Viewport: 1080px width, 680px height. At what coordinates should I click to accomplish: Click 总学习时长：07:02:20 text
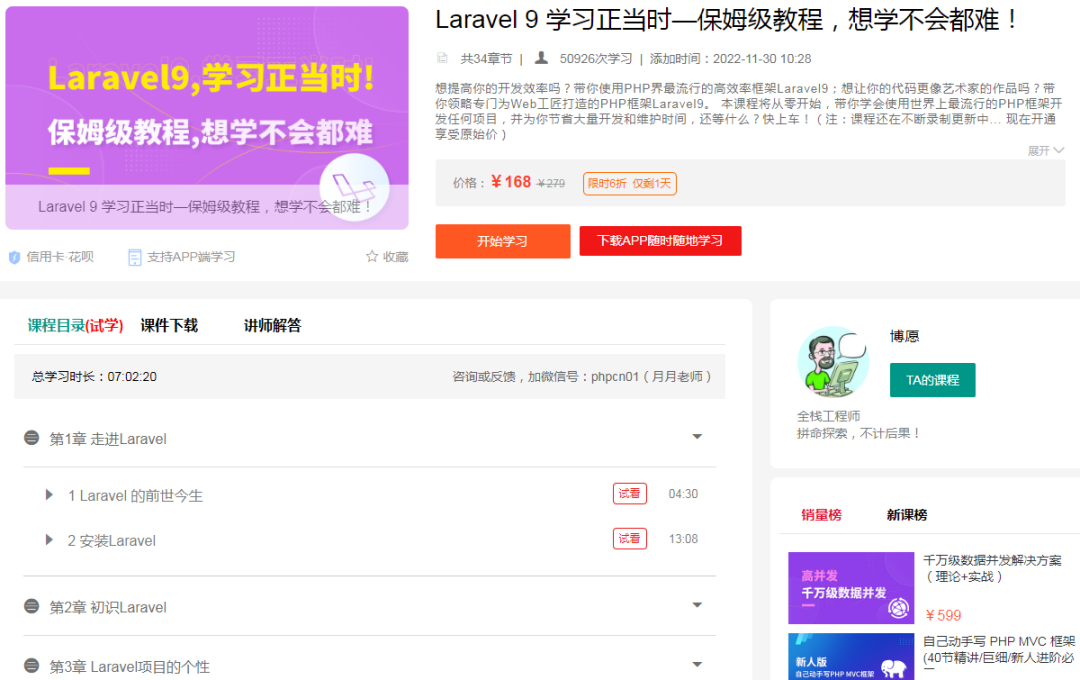coord(94,377)
